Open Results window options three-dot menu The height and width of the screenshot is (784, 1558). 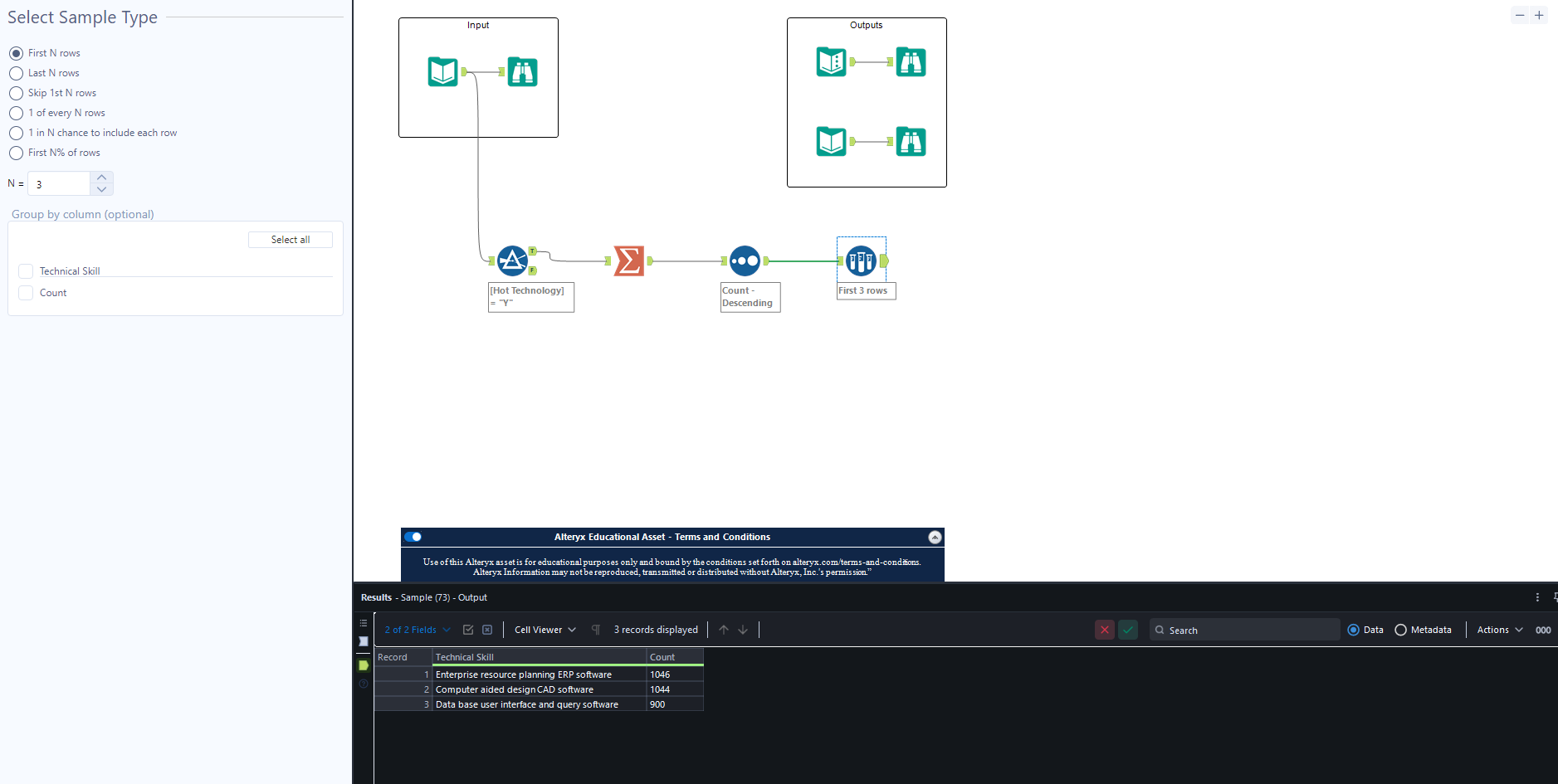(x=1537, y=597)
